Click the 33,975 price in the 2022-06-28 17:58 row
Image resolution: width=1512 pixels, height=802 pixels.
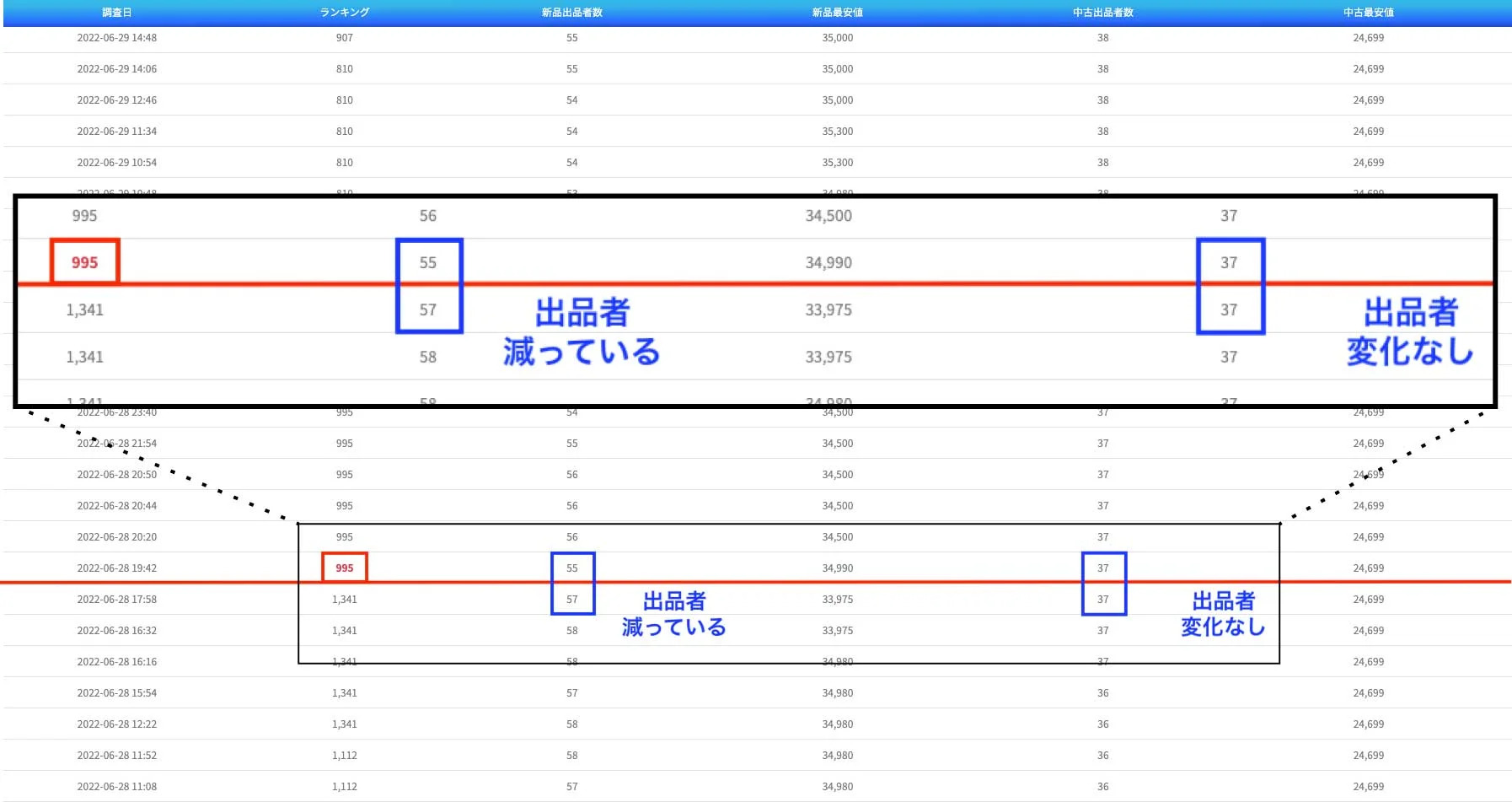[x=837, y=600]
